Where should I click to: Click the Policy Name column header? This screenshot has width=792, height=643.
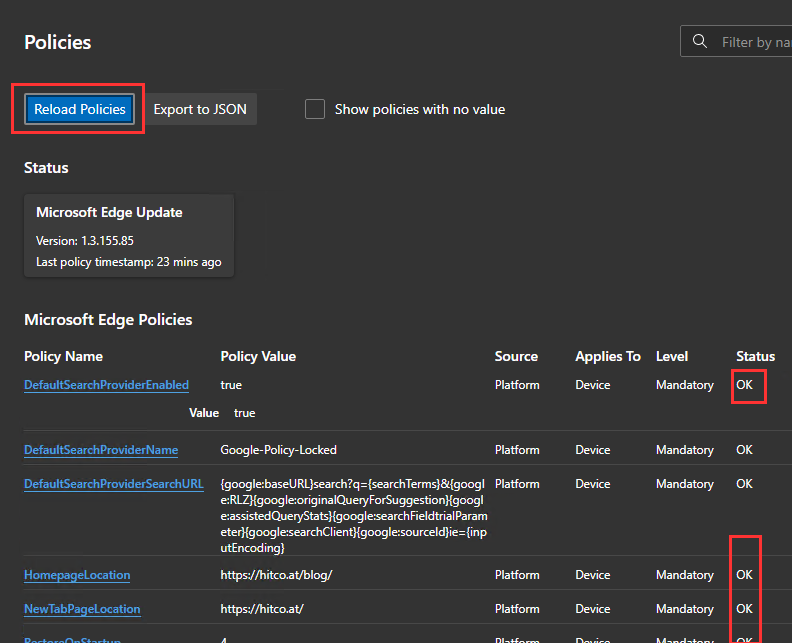[63, 356]
